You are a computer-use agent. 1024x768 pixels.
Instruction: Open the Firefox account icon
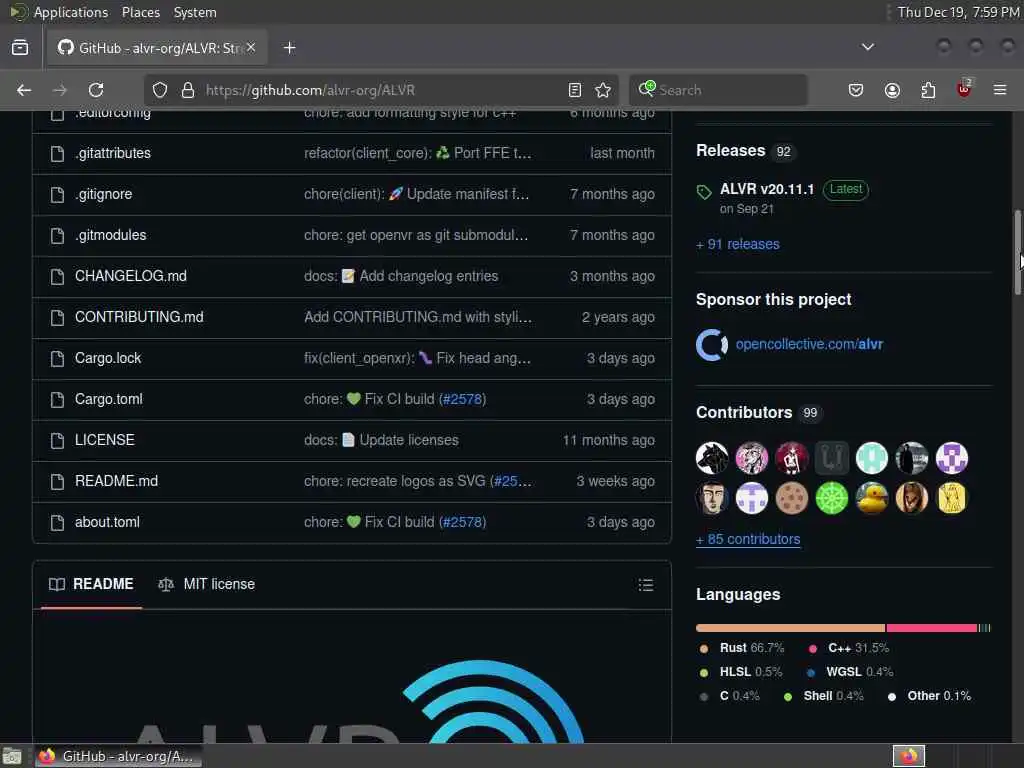[892, 90]
